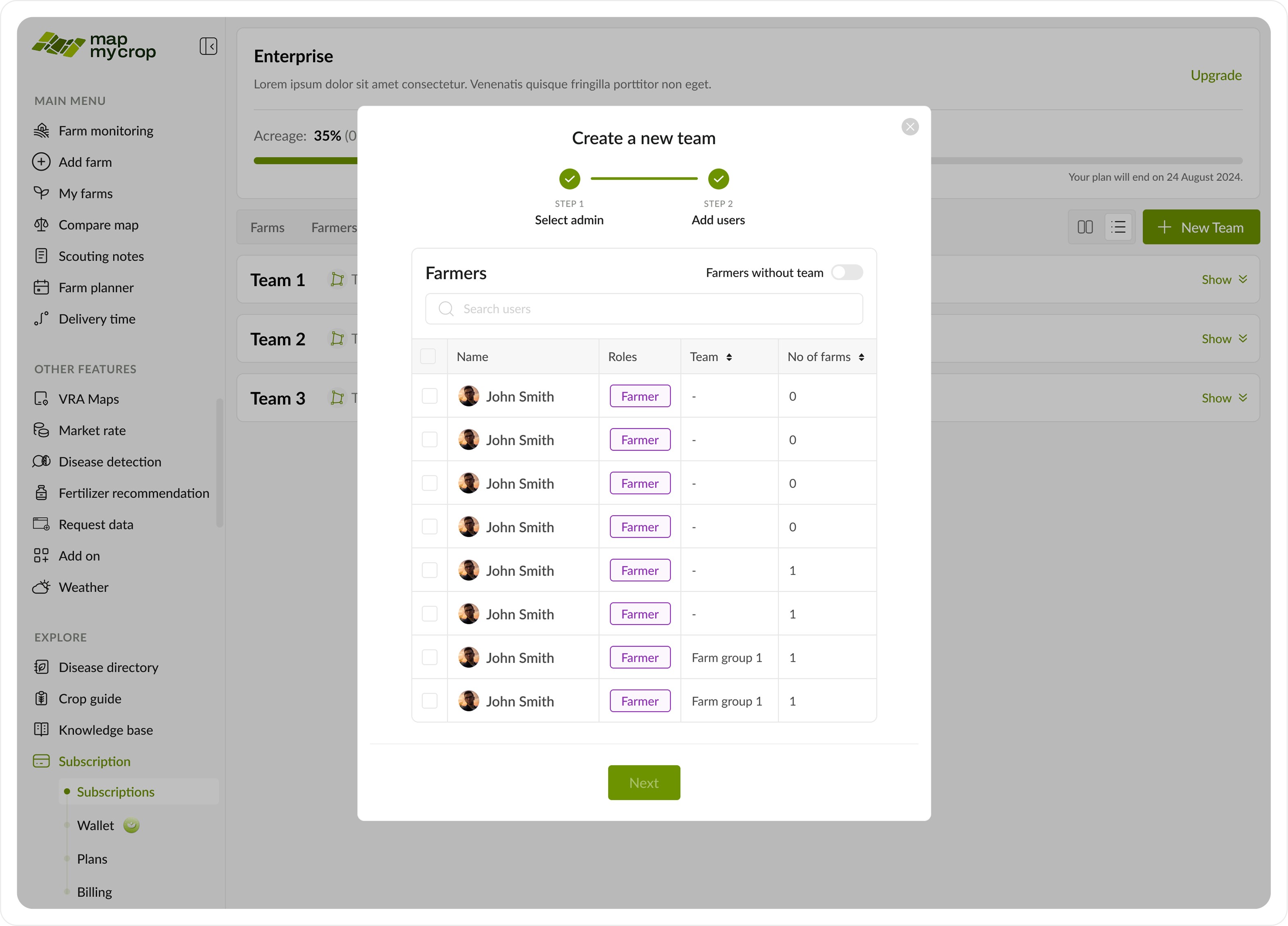Switch to grid view layout icon
The image size is (1288, 926).
[1085, 227]
